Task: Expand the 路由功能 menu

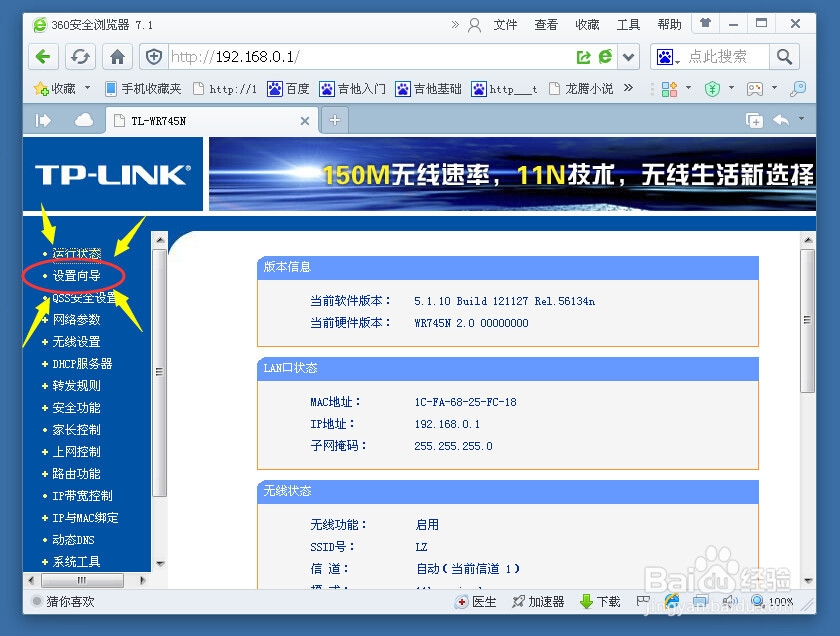Action: pos(77,474)
